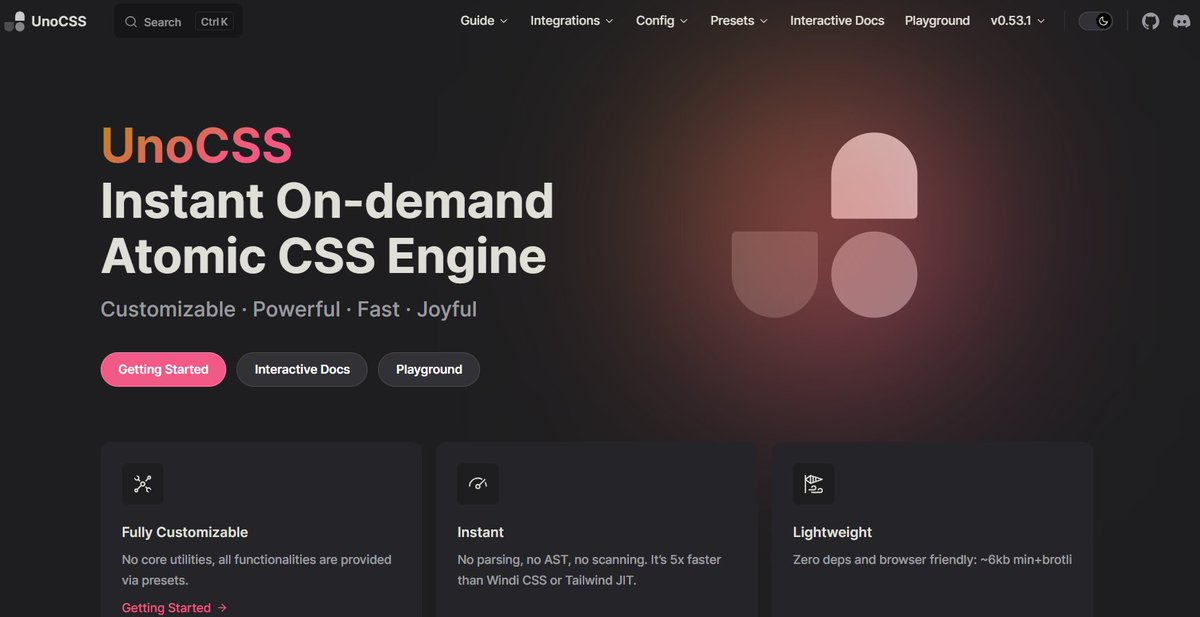1200x617 pixels.
Task: Click the Lightweight card heading
Action: click(832, 532)
